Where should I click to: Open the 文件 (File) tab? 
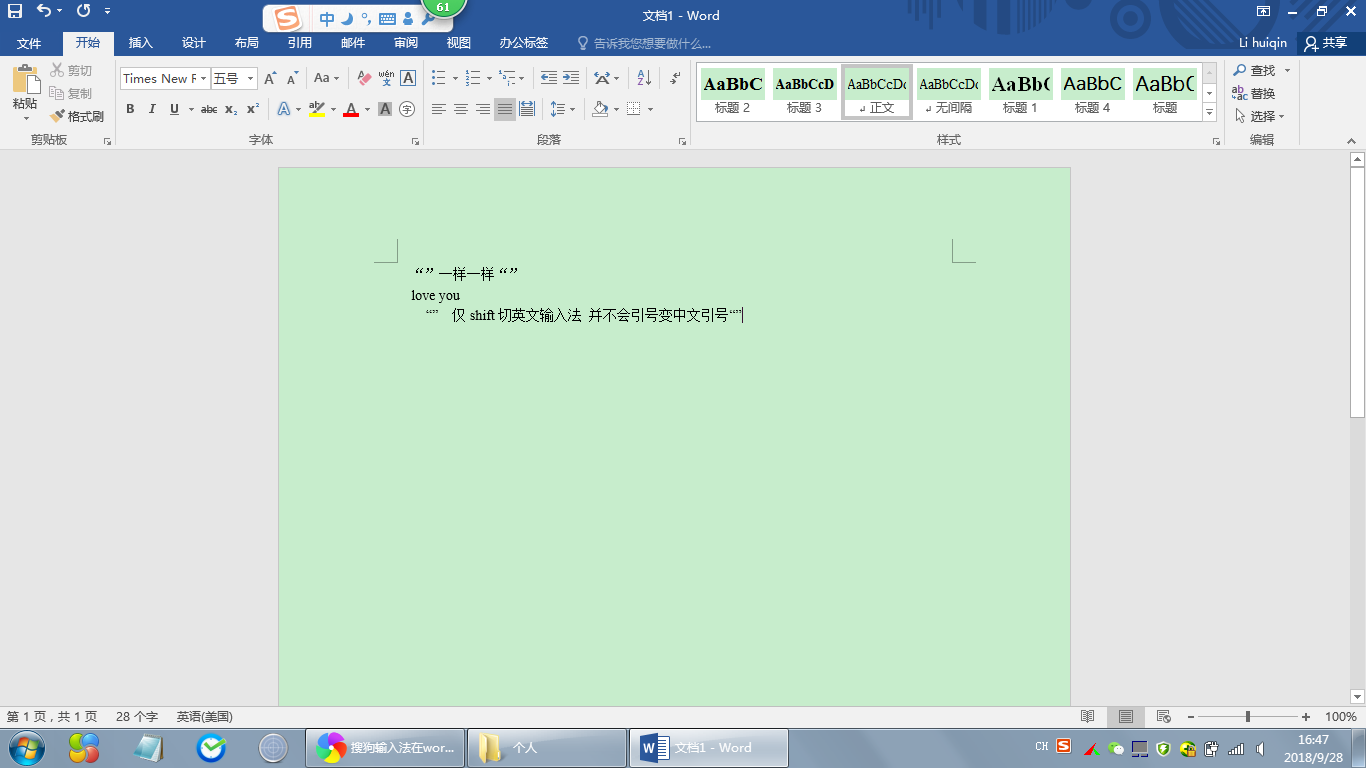(29, 43)
